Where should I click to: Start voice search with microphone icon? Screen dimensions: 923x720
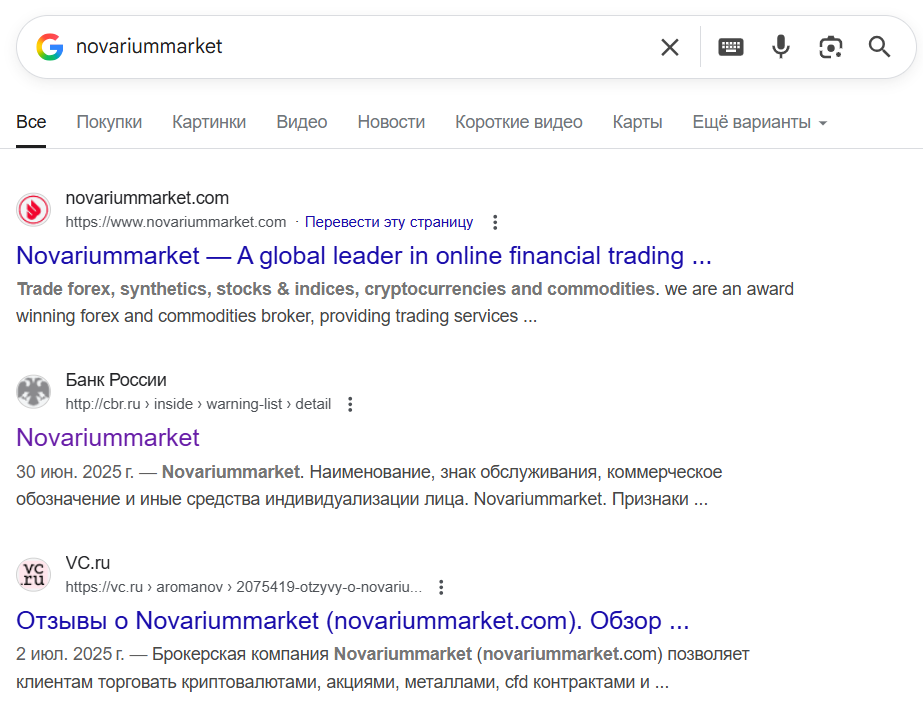(x=781, y=47)
